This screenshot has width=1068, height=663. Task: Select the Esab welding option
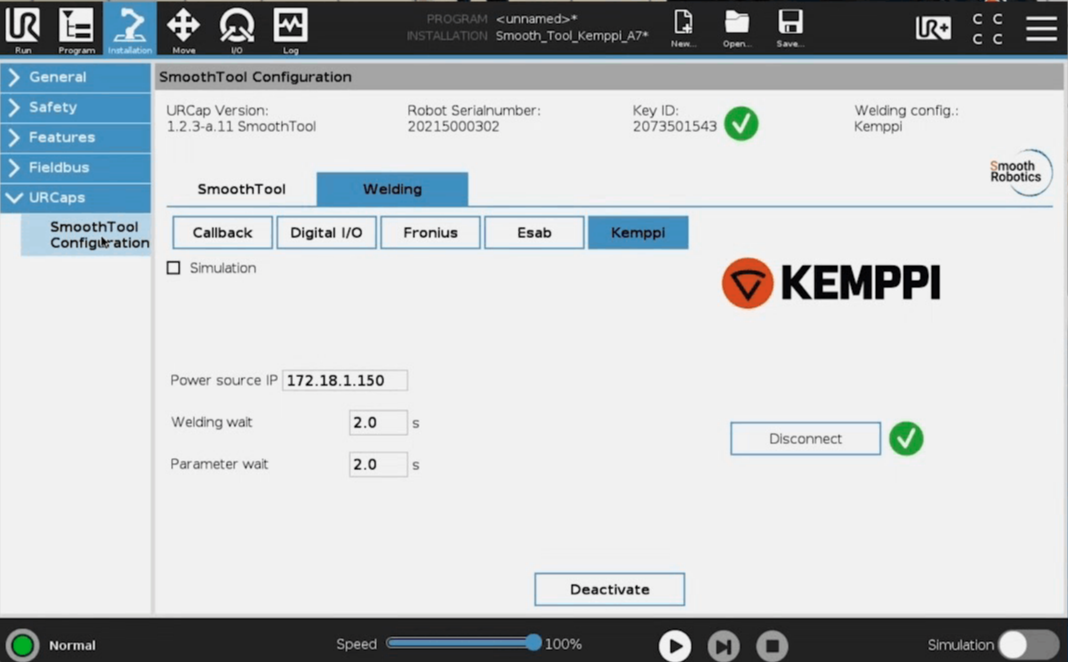534,232
